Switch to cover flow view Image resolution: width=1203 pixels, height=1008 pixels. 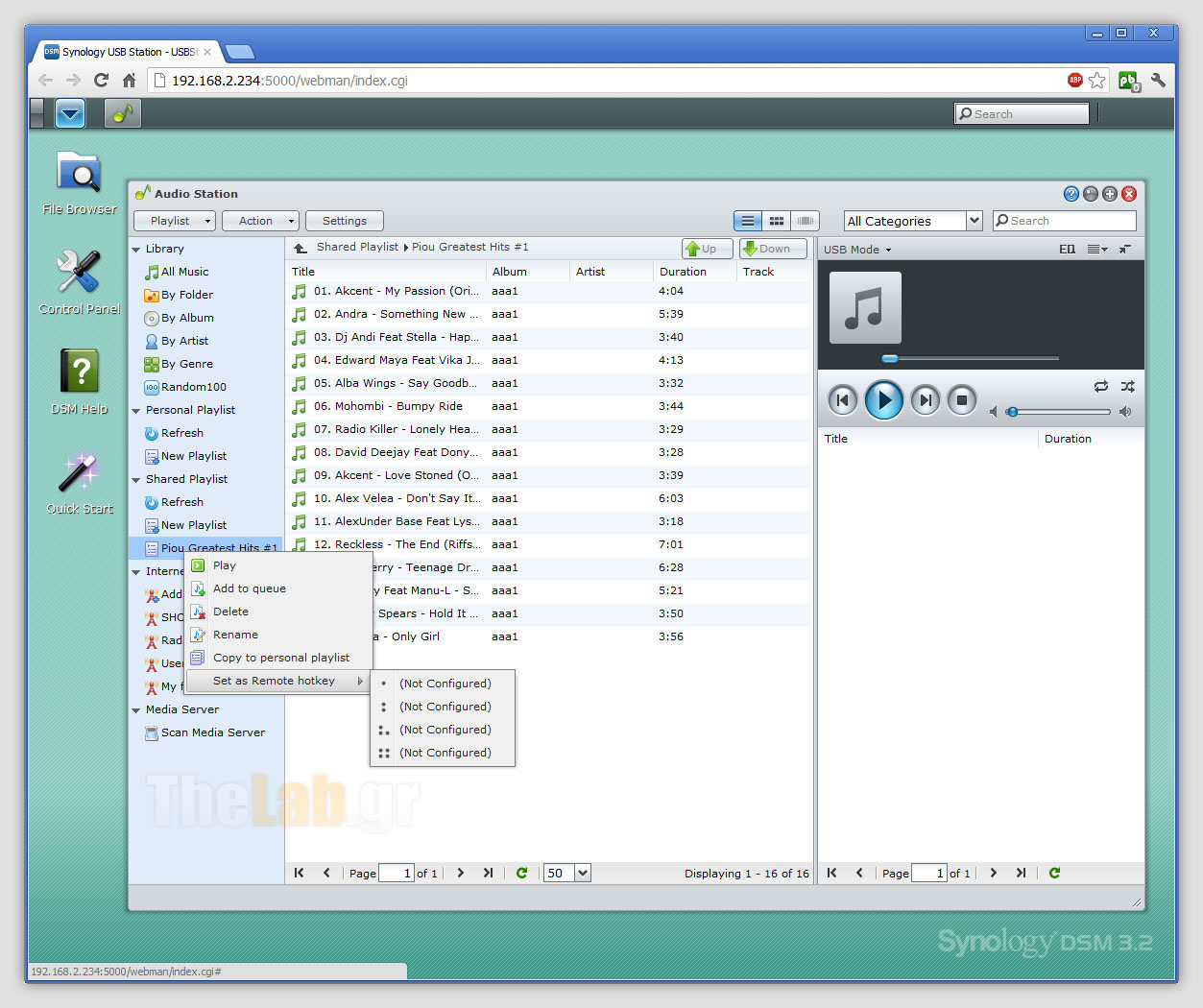pos(806,221)
